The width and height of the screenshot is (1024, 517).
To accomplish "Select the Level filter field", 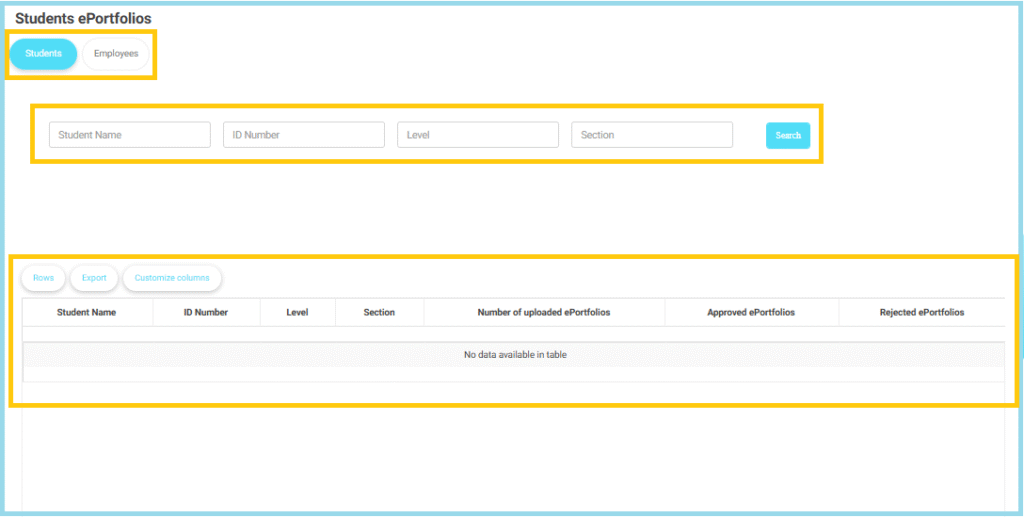I will [478, 135].
